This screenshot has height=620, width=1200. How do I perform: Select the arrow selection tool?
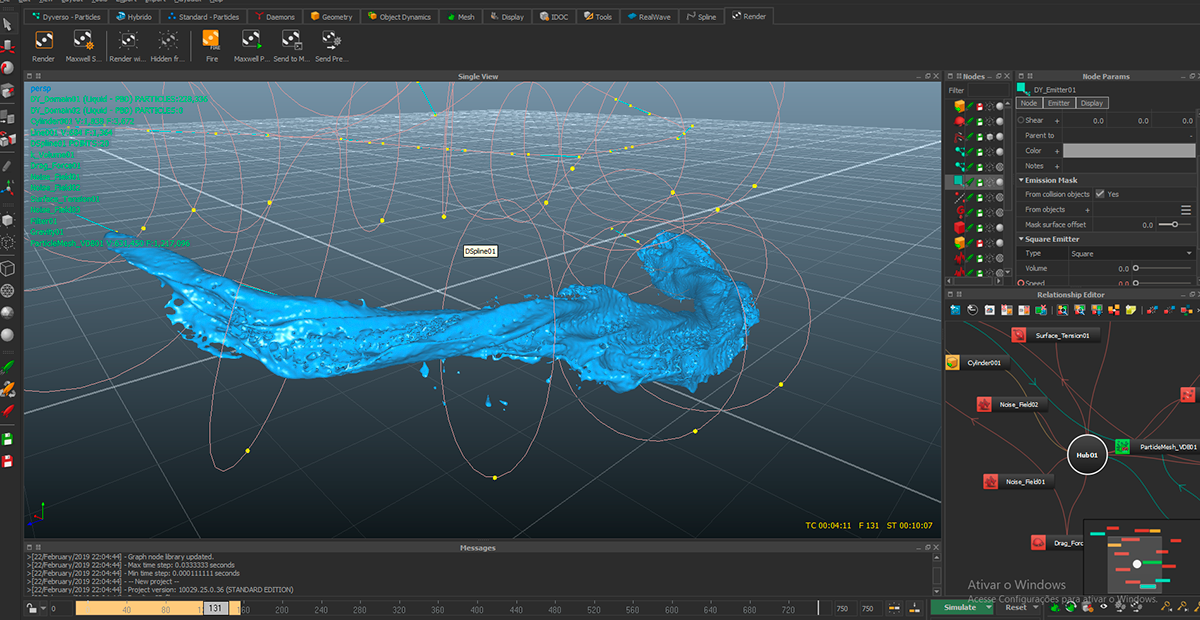tap(7, 23)
